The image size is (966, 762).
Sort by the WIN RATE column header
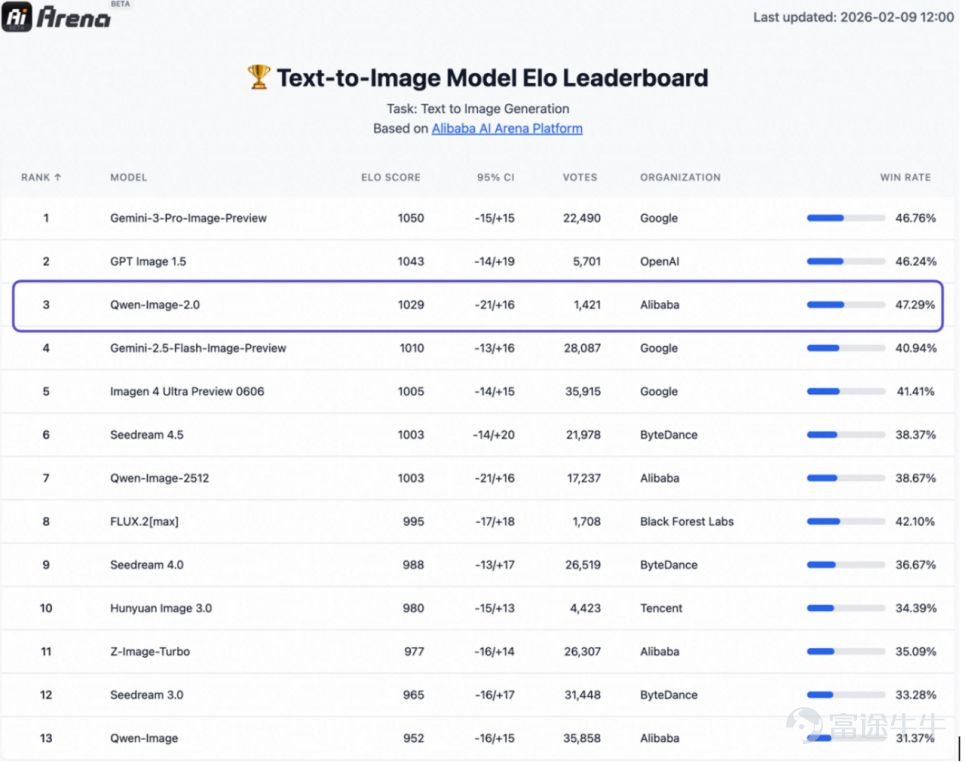point(905,177)
